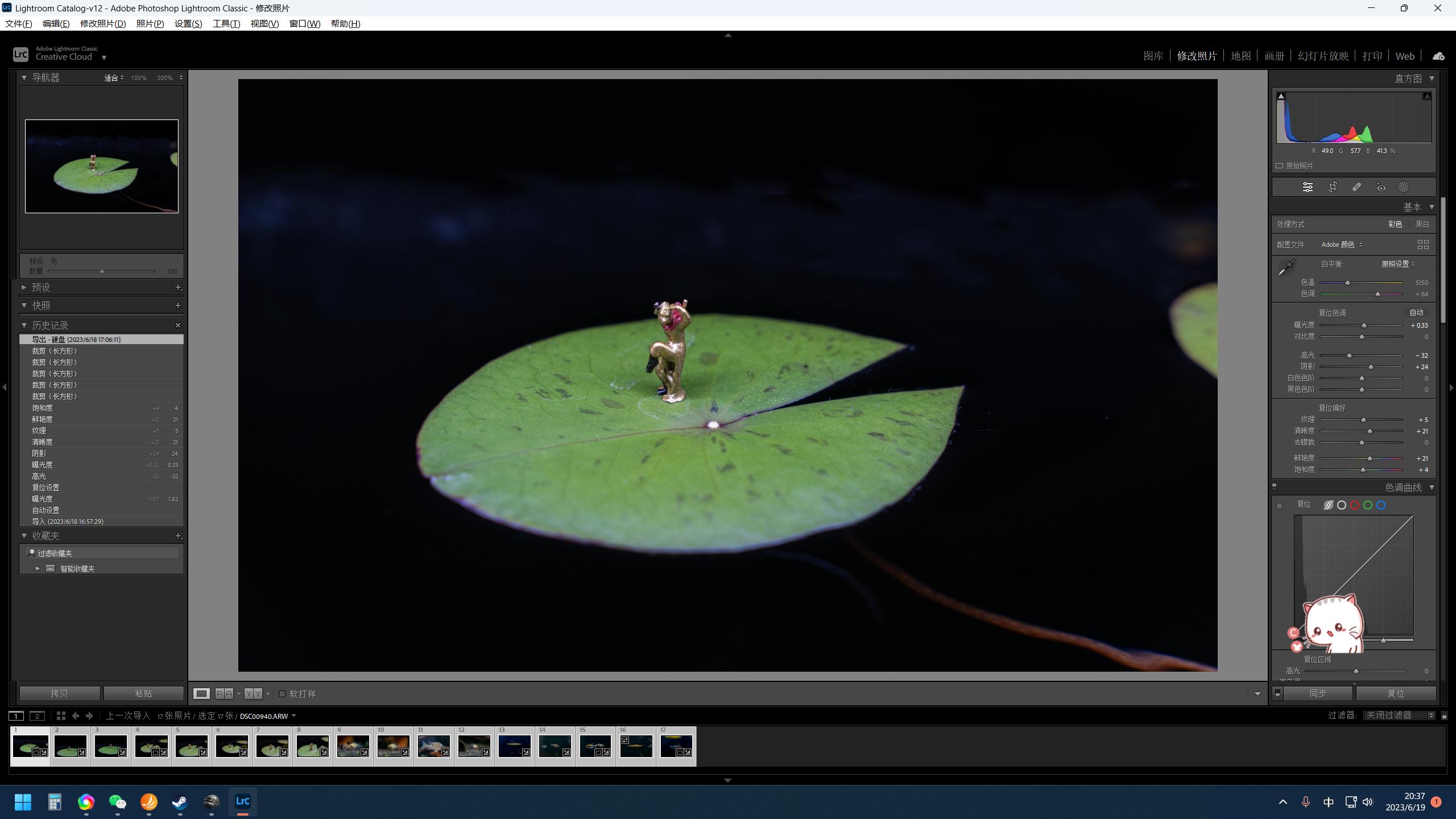This screenshot has width=1456, height=819.
Task: Switch to grid view in filmstrip bar
Action: (61, 715)
